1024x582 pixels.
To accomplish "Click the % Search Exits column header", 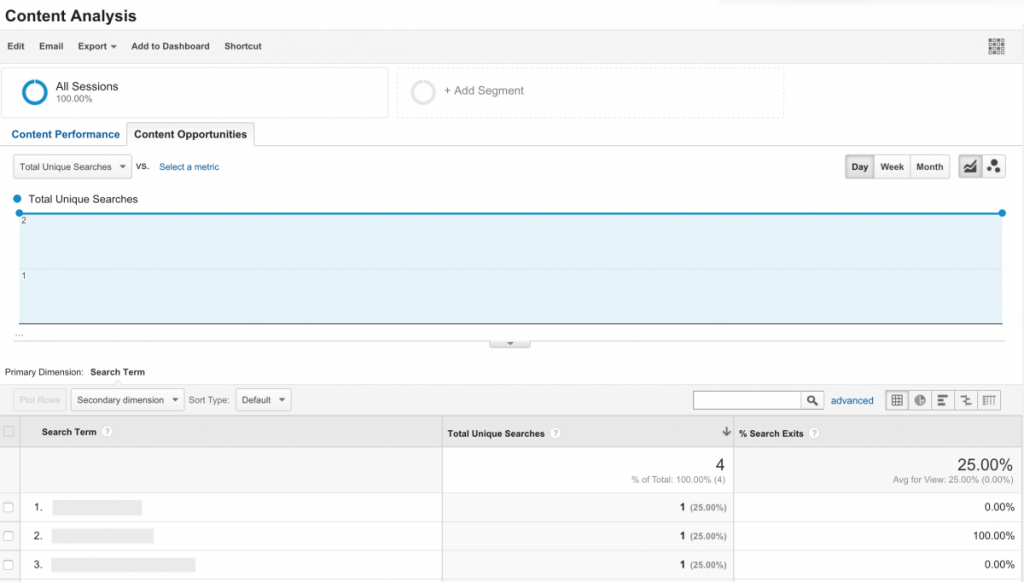I will click(x=771, y=433).
